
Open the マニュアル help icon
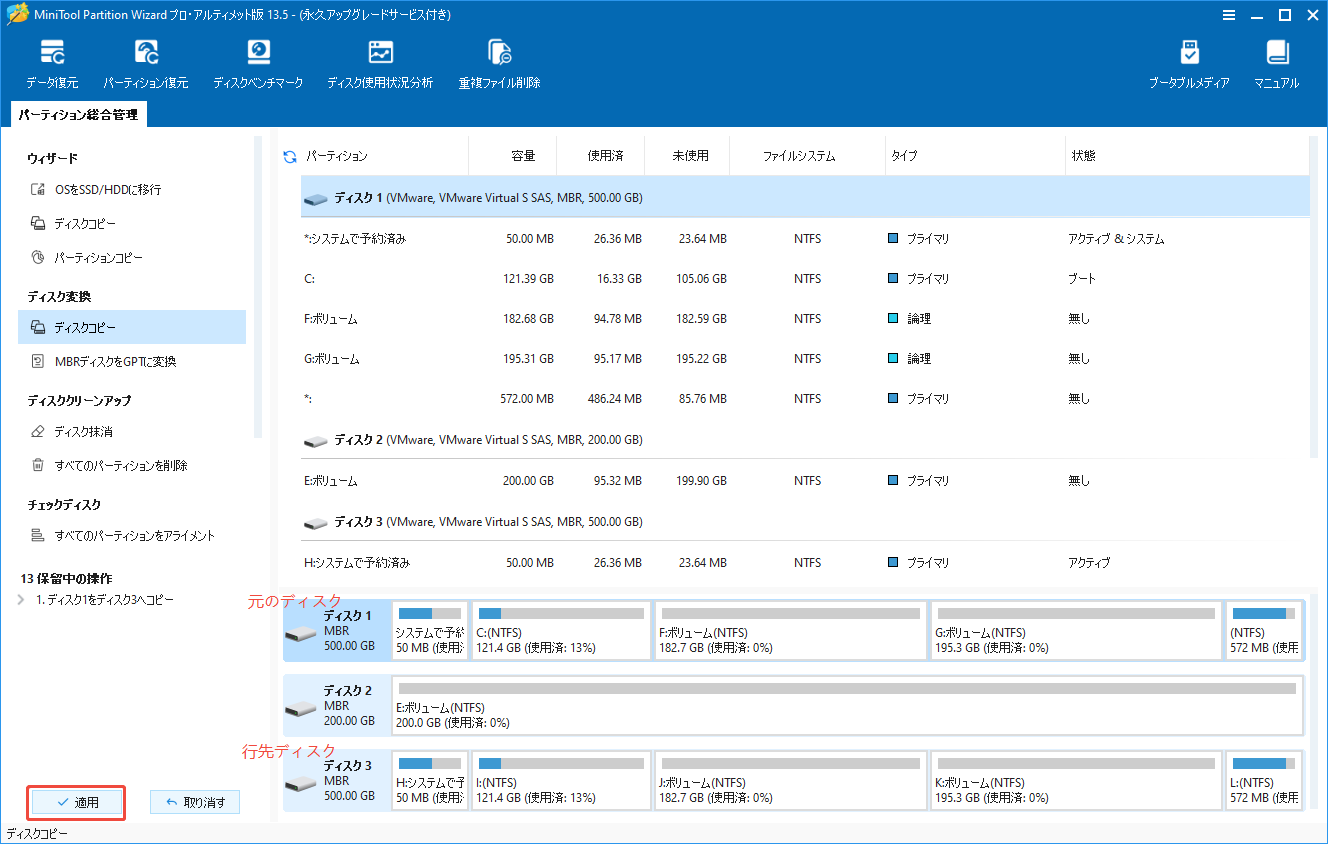pos(1276,60)
